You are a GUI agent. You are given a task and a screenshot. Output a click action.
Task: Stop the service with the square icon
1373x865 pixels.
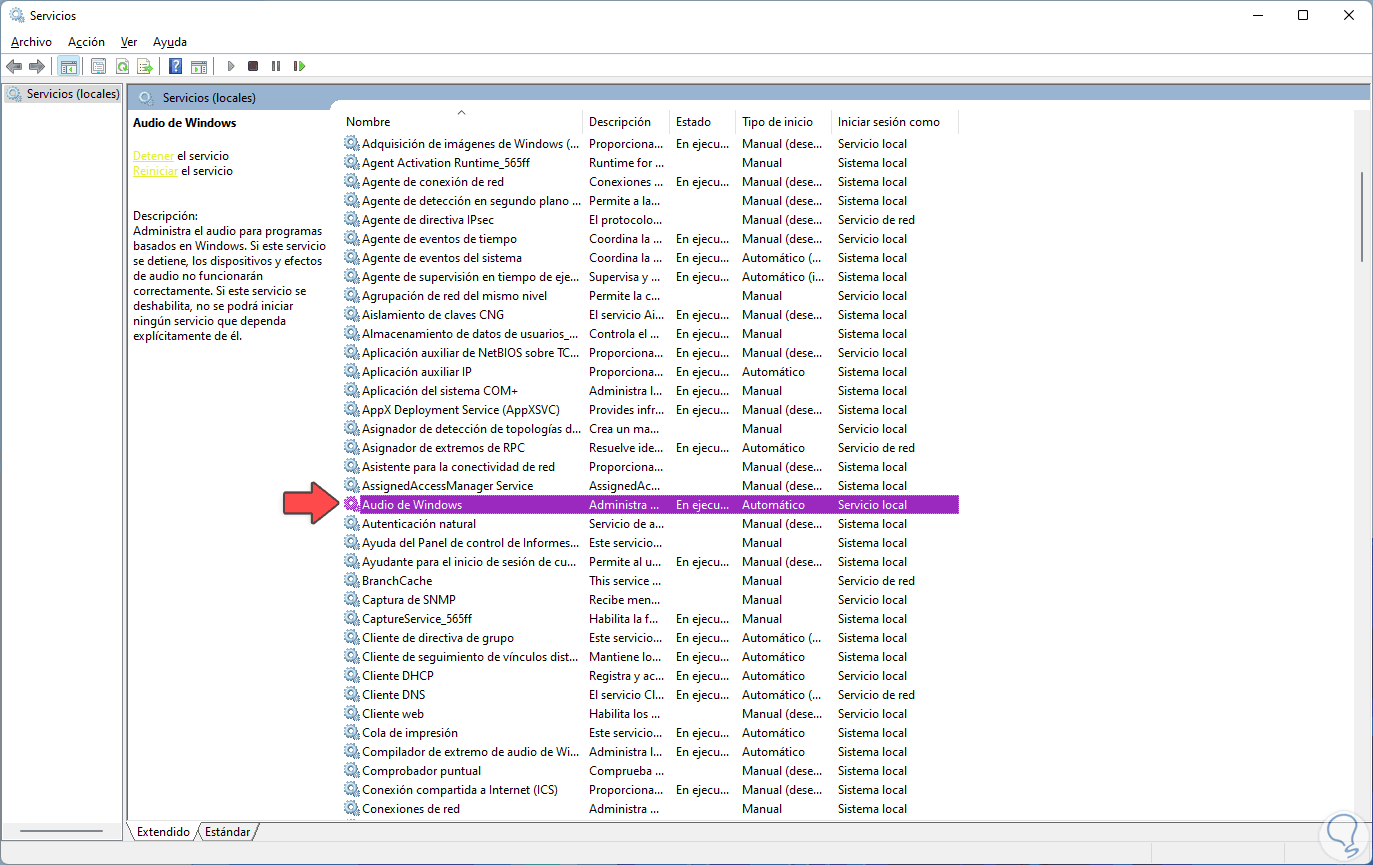tap(253, 66)
